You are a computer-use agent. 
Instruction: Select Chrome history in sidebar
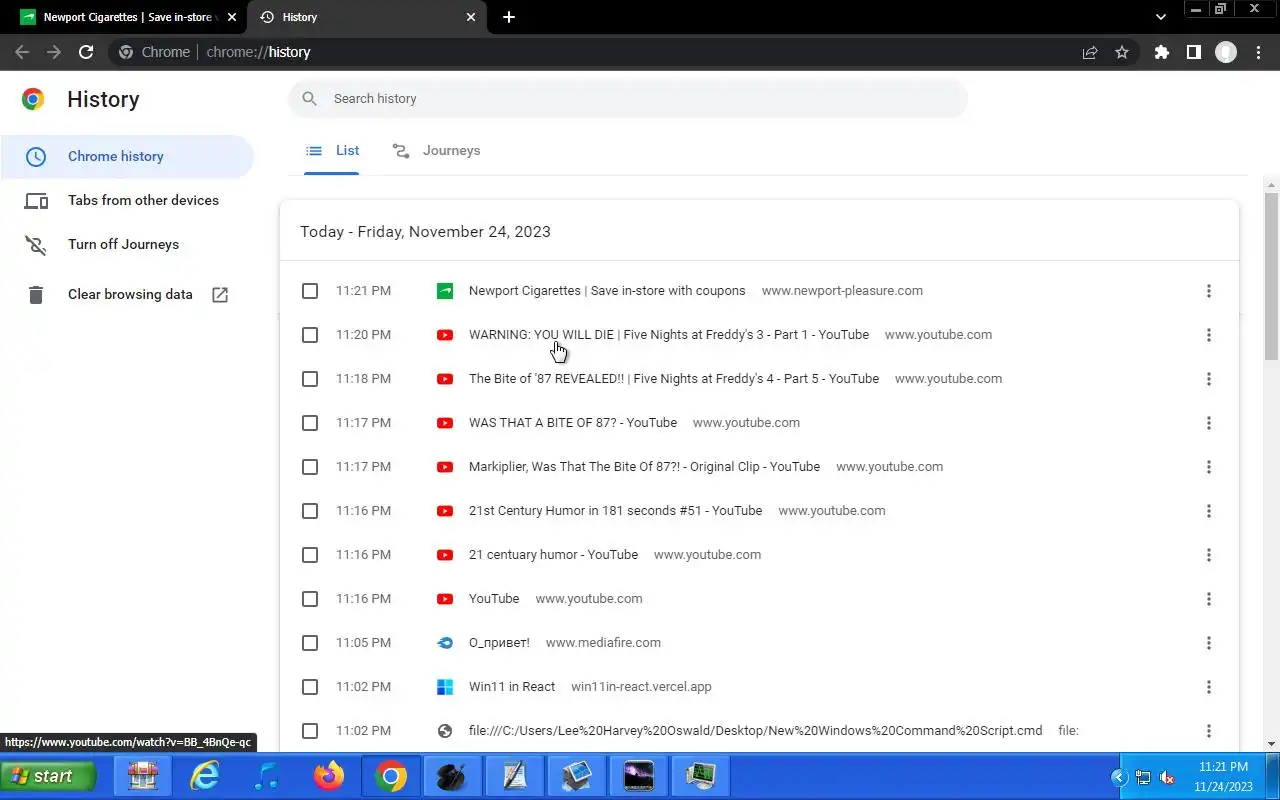[127, 157]
